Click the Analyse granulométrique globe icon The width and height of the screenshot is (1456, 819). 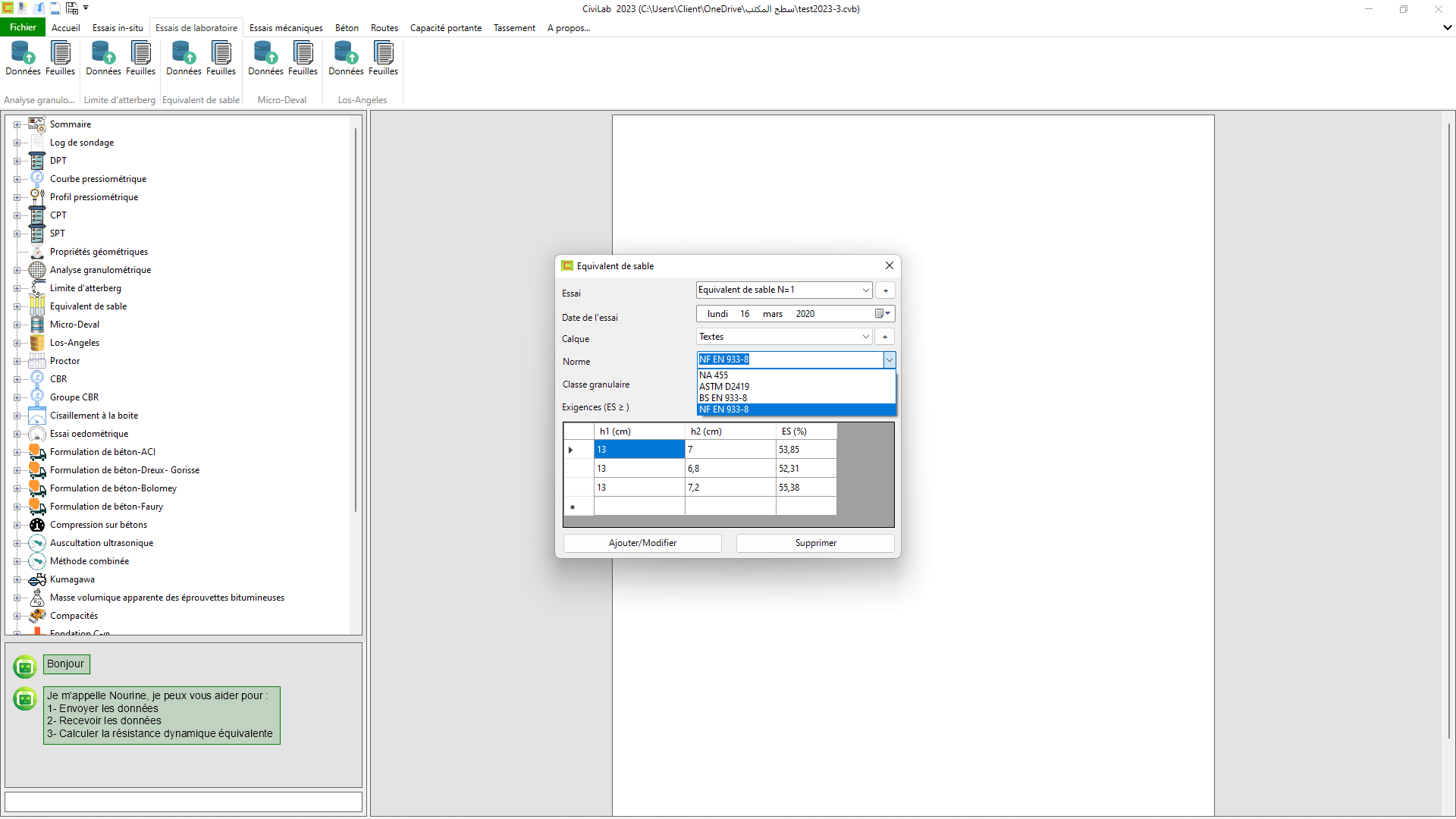[37, 270]
